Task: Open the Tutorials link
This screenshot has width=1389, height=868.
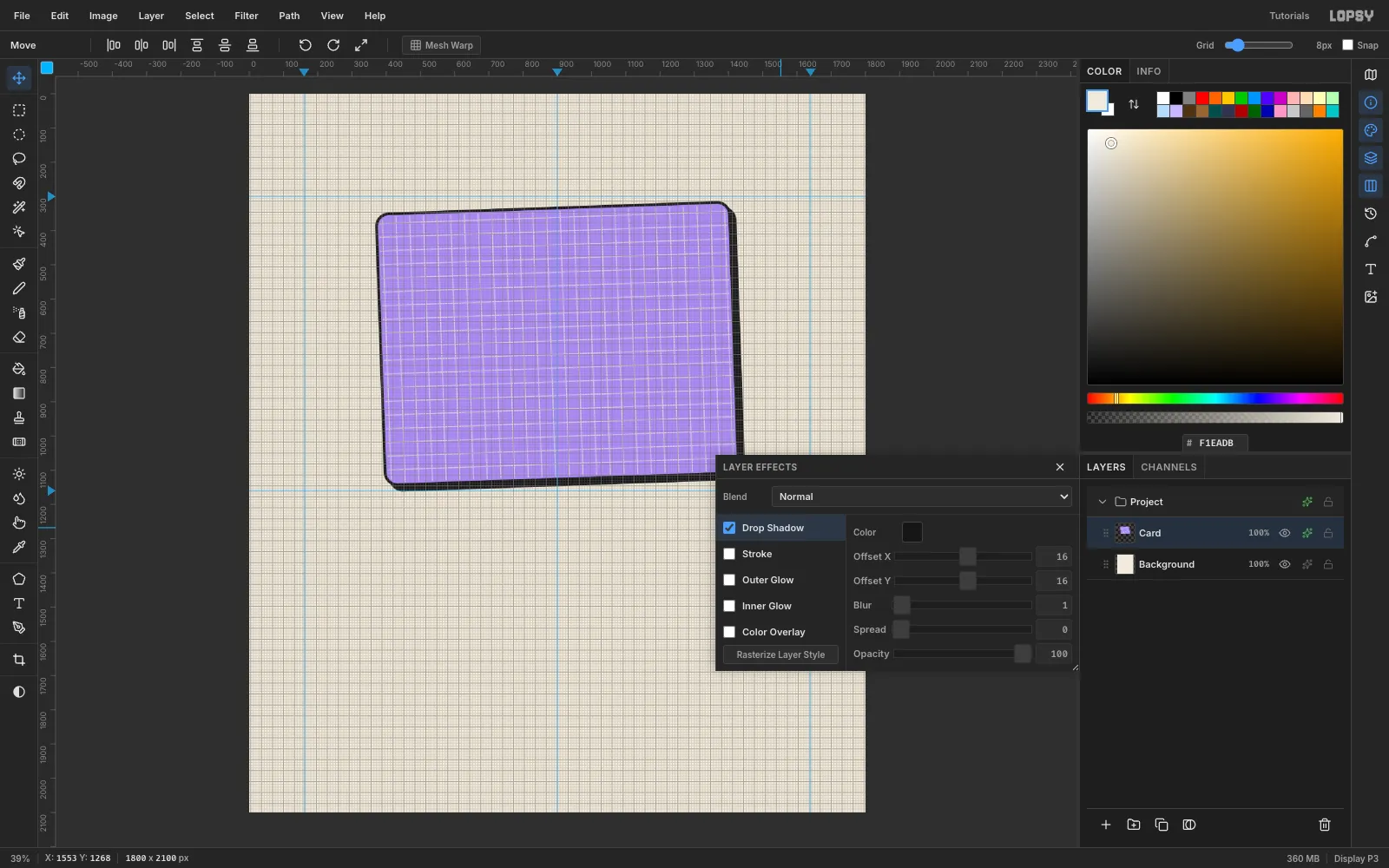Action: click(x=1289, y=16)
